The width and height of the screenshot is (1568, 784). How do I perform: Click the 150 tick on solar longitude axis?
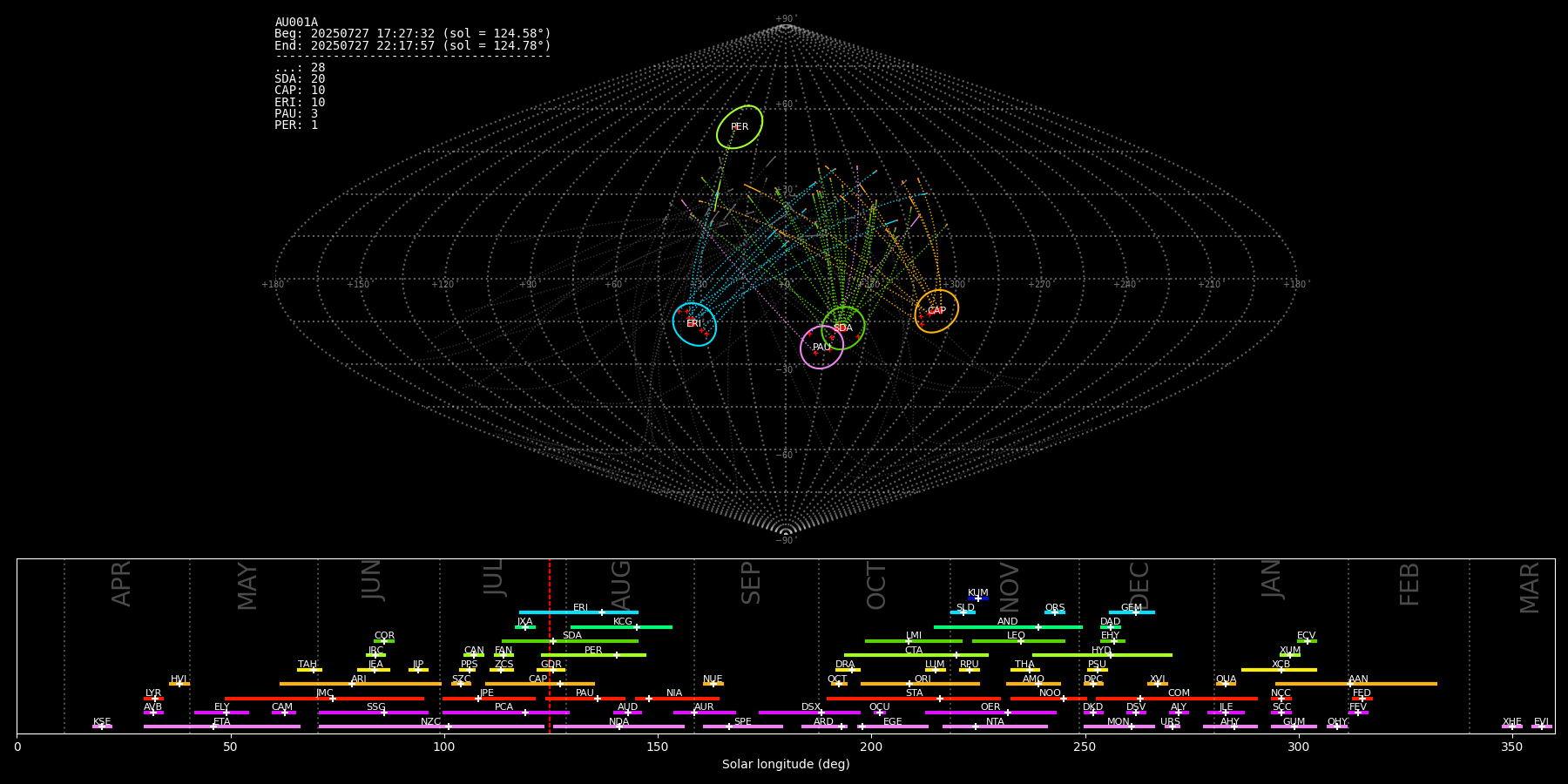[x=658, y=747]
